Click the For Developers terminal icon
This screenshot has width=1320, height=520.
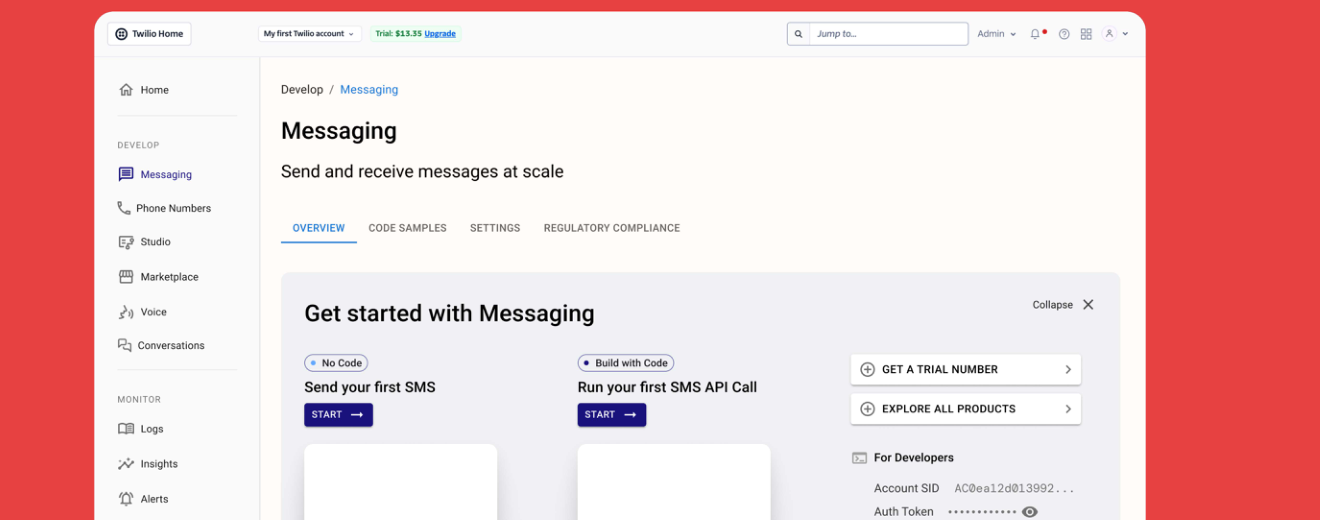860,458
